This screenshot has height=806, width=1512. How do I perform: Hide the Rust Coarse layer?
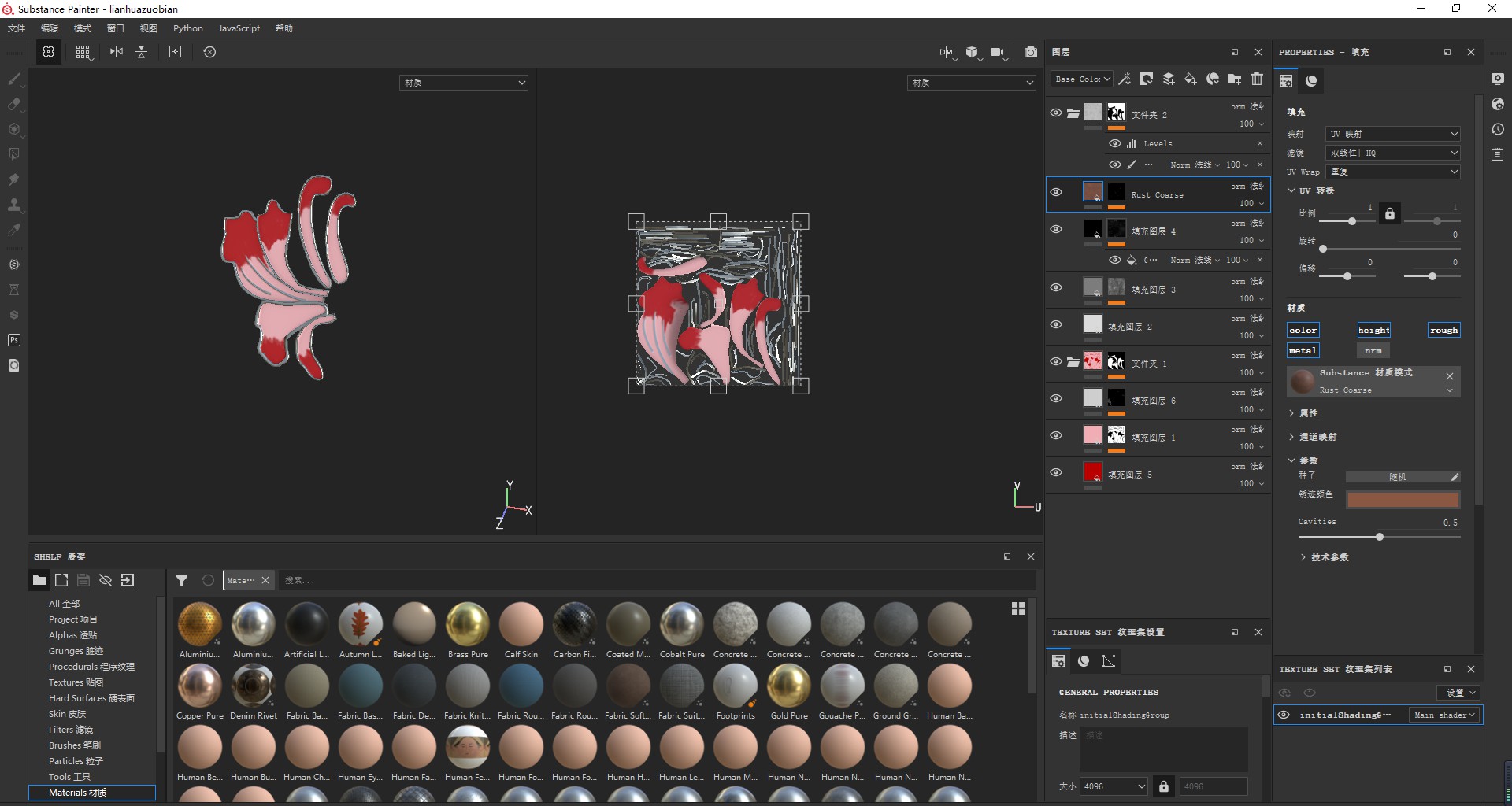[1056, 192]
